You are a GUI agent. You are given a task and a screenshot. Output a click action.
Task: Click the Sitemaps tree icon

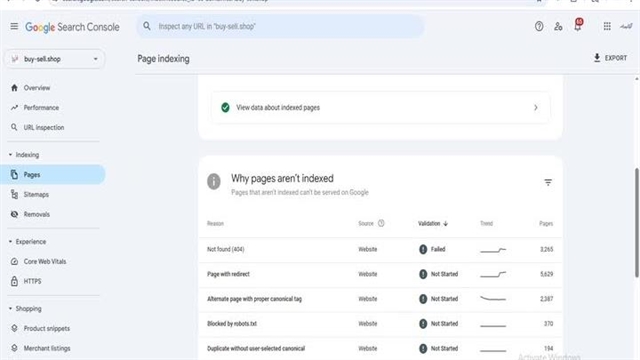coord(14,195)
